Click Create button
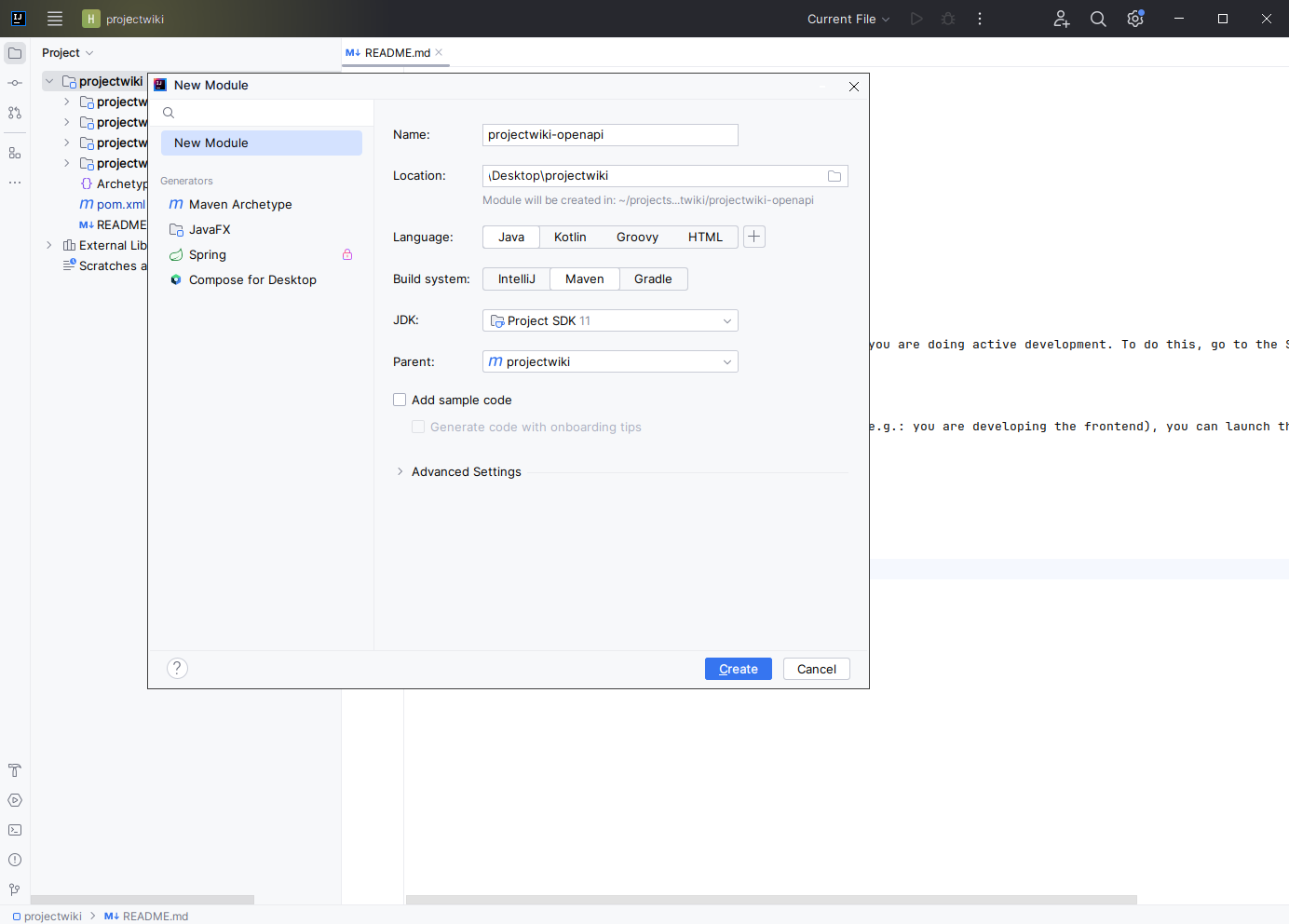Viewport: 1289px width, 924px height. [x=738, y=669]
